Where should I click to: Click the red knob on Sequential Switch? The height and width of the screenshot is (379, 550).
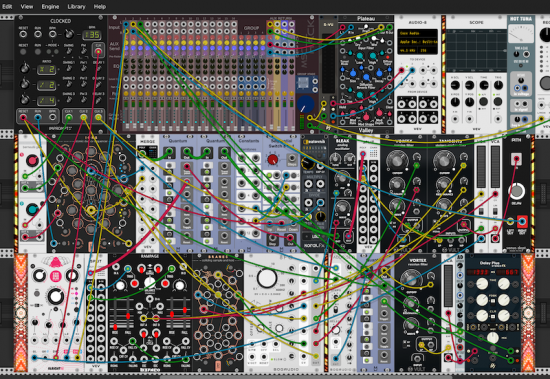point(273,160)
